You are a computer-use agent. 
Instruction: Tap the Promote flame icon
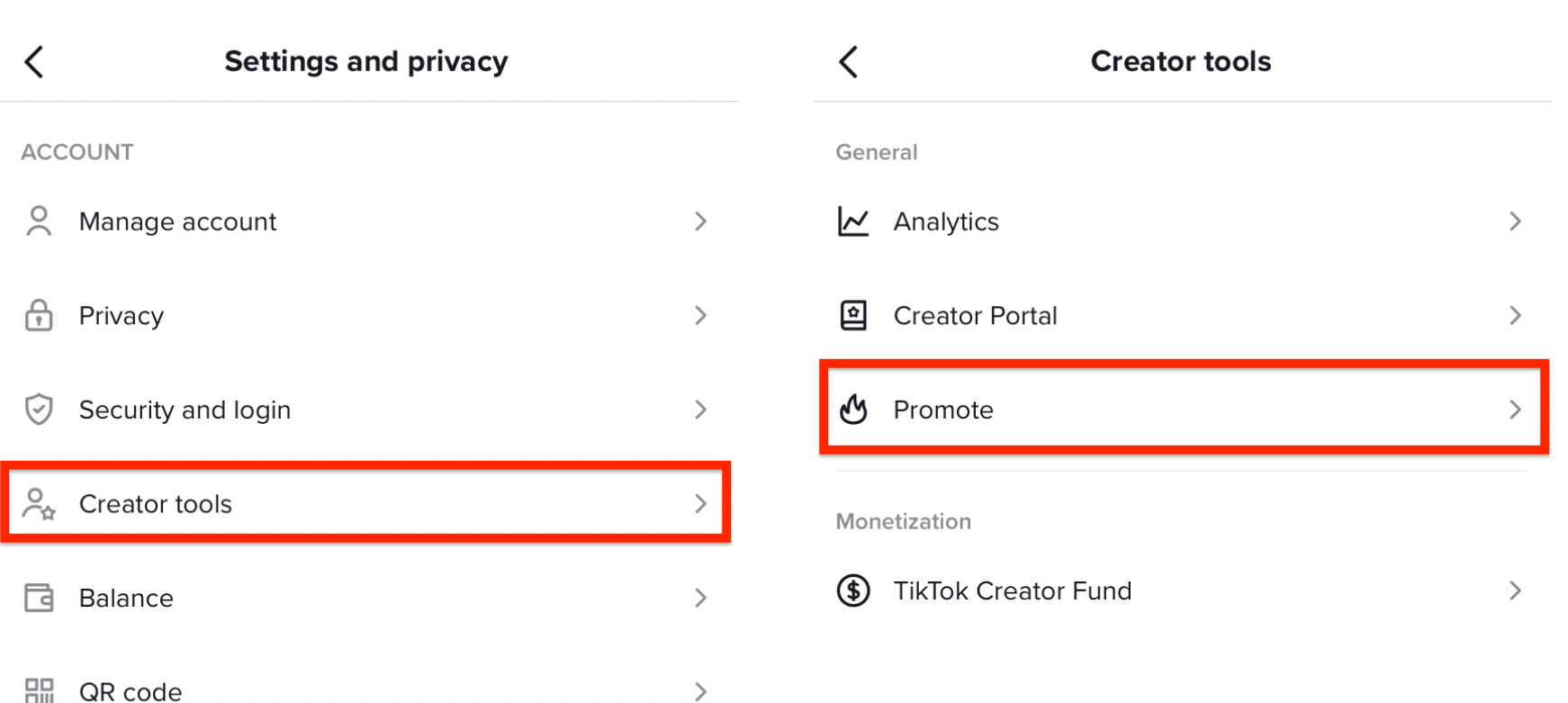point(853,410)
